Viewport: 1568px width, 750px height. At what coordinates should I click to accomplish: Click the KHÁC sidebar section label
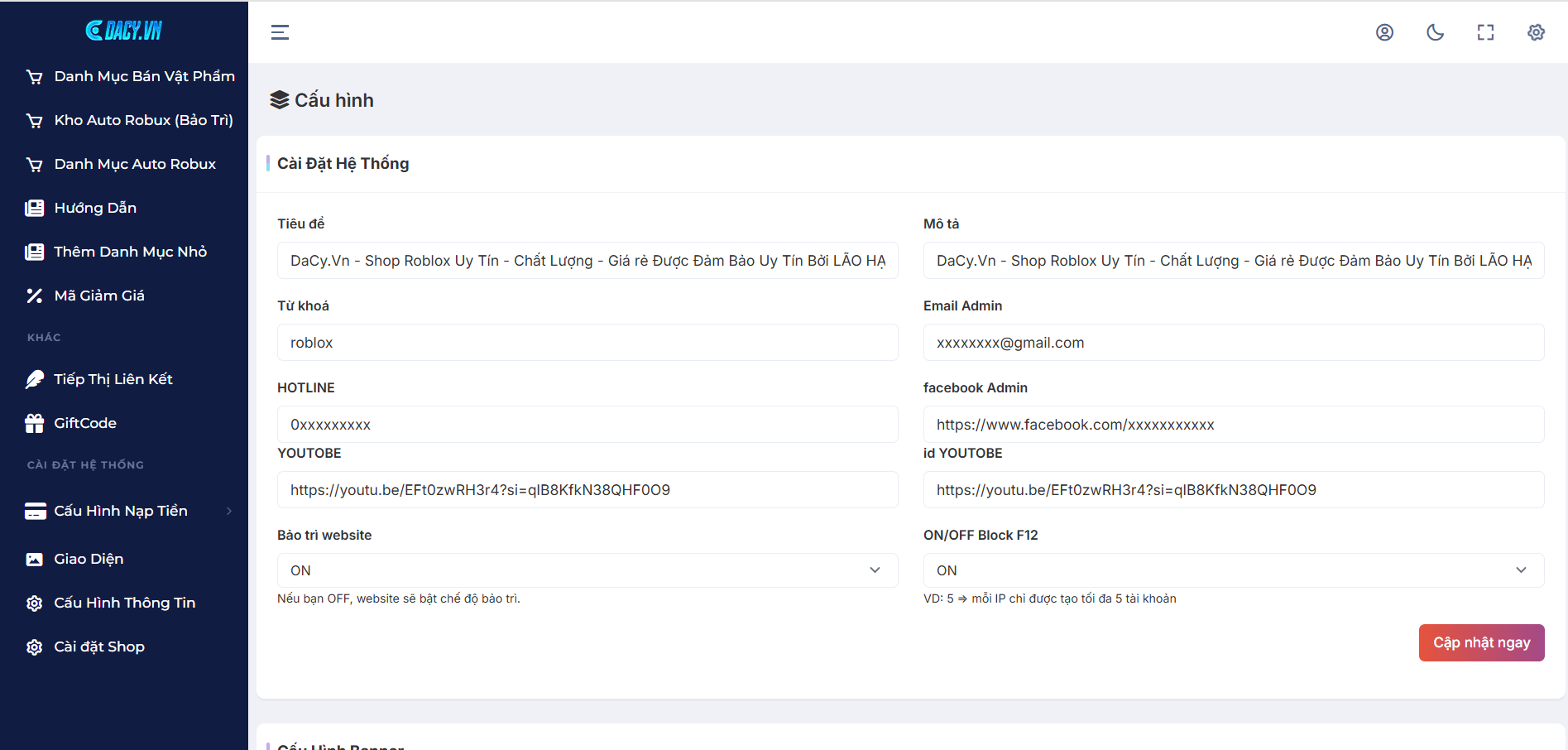[44, 337]
